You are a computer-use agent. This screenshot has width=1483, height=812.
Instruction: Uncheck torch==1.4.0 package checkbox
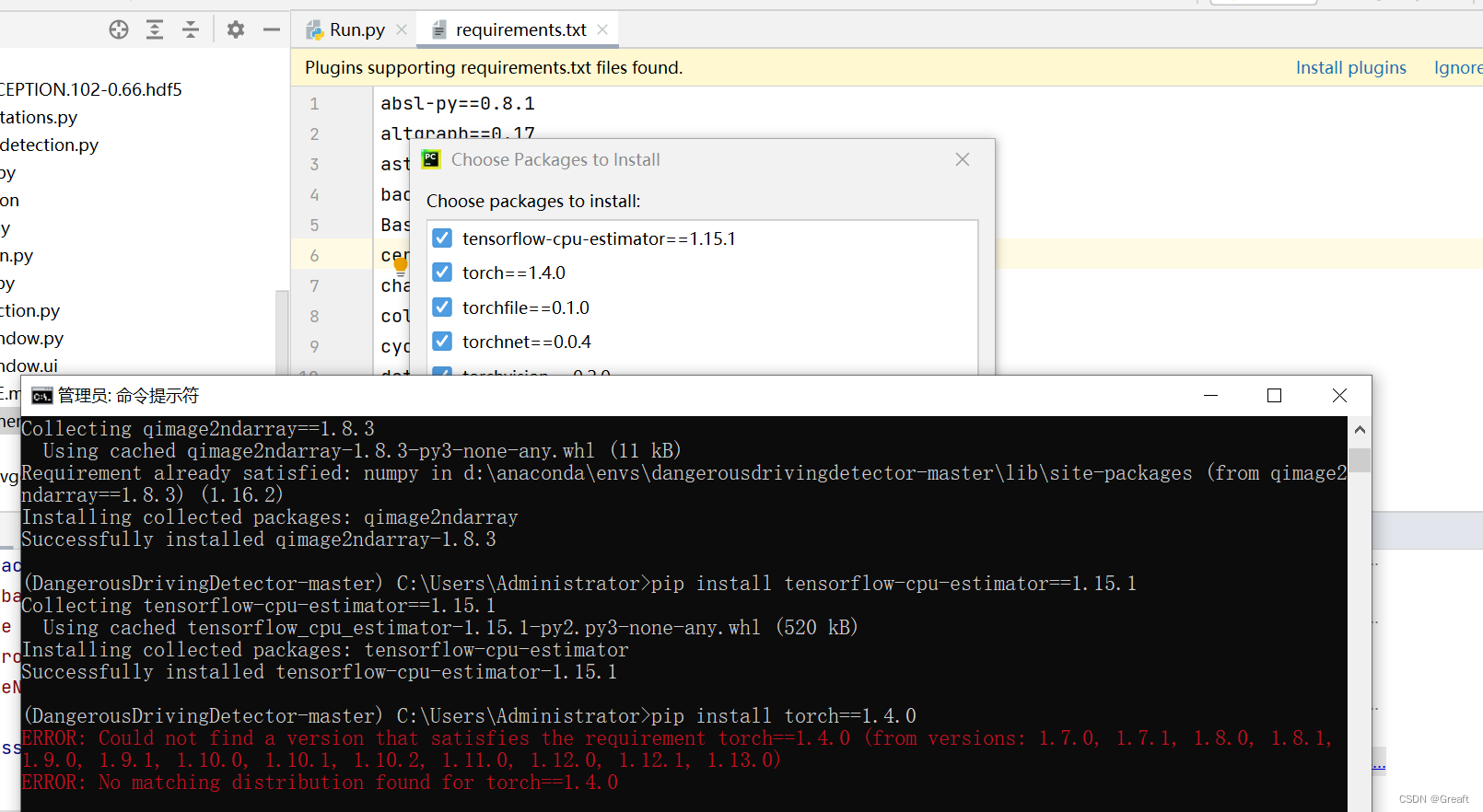pyautogui.click(x=442, y=273)
